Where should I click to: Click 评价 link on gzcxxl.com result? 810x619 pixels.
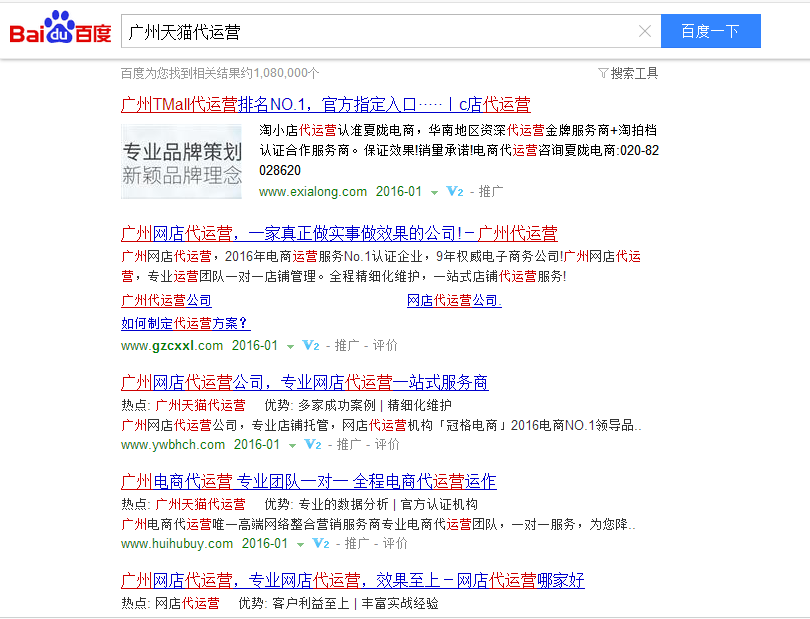tap(385, 346)
